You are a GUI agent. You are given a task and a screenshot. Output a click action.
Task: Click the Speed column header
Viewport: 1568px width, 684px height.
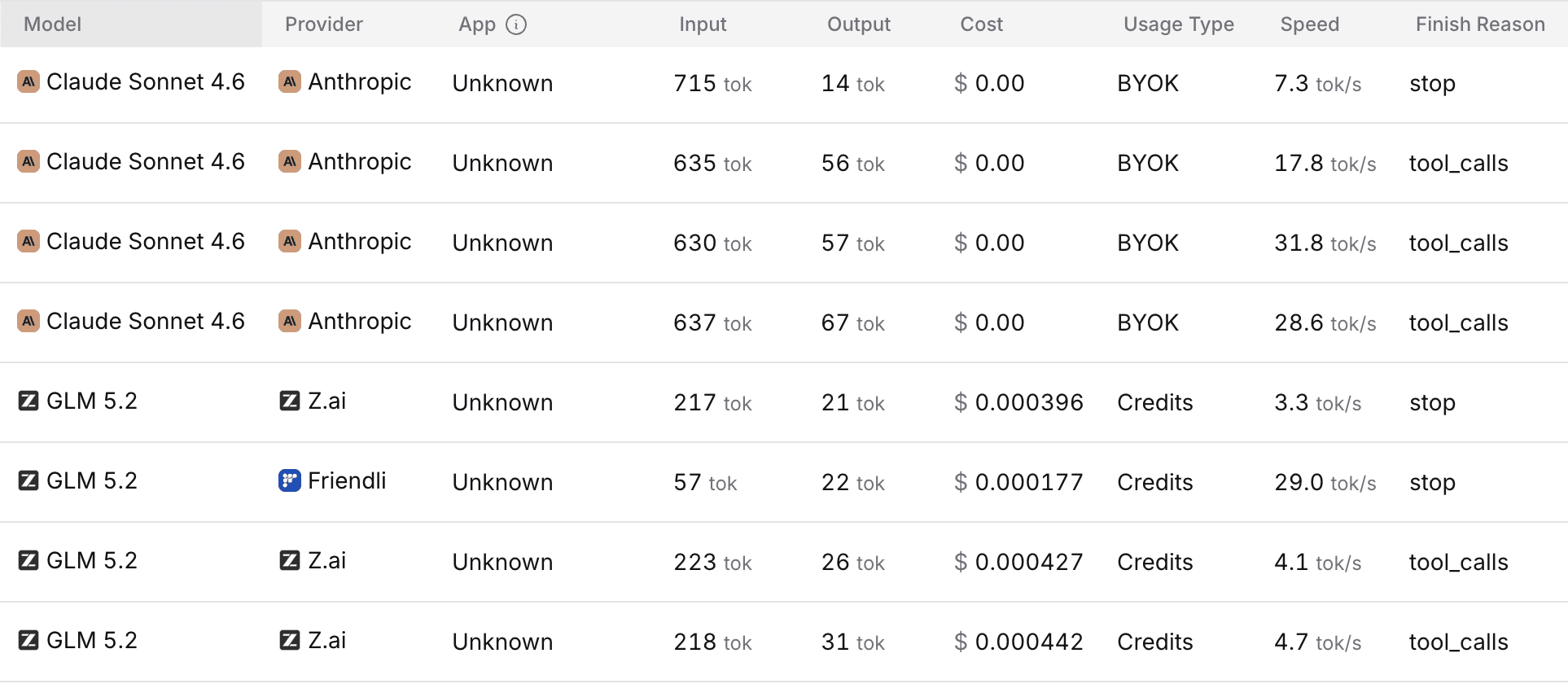[1310, 24]
